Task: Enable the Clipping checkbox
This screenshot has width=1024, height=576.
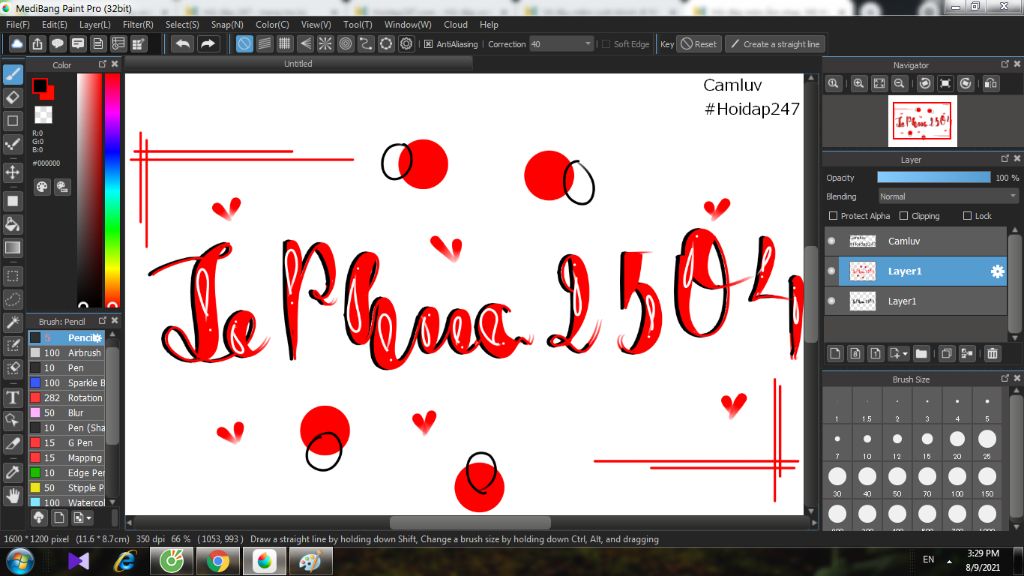Action: [x=904, y=216]
